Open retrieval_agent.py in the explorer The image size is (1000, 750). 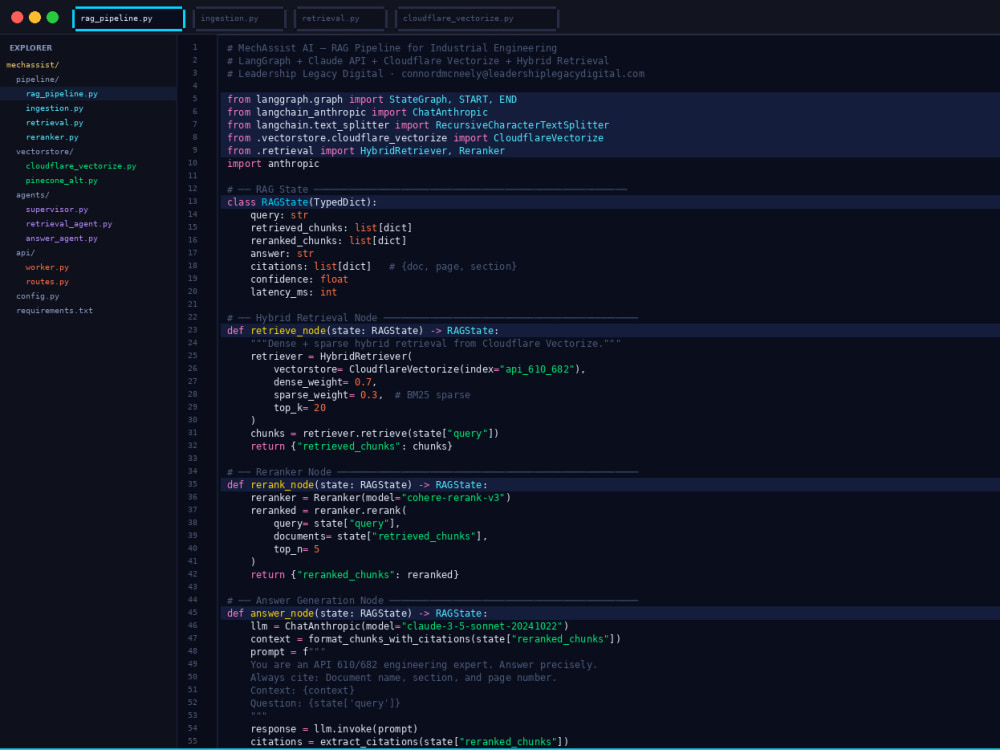tap(69, 224)
